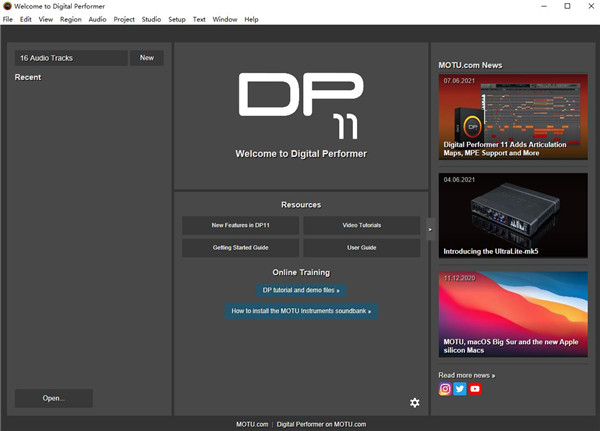Open the Video Tutorials resource
Viewport: 600px width, 431px height.
361,225
